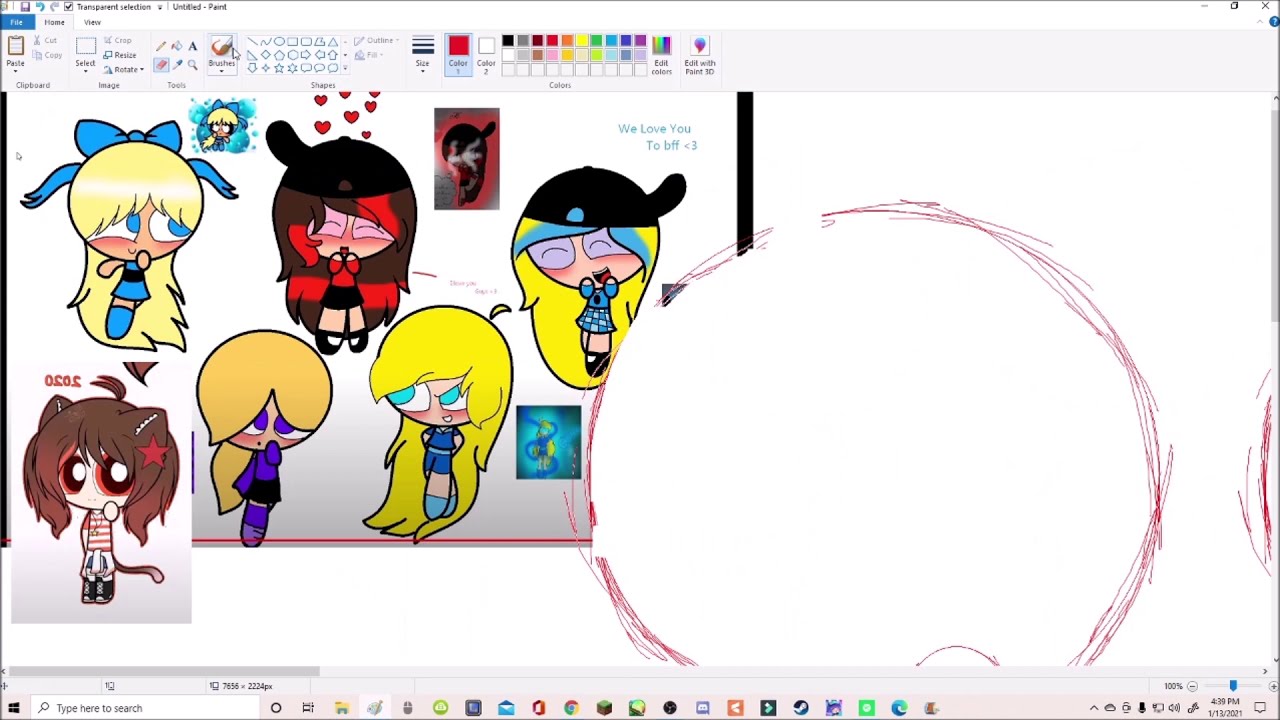The width and height of the screenshot is (1280, 720).
Task: Select the Color 2 button
Action: point(486,55)
